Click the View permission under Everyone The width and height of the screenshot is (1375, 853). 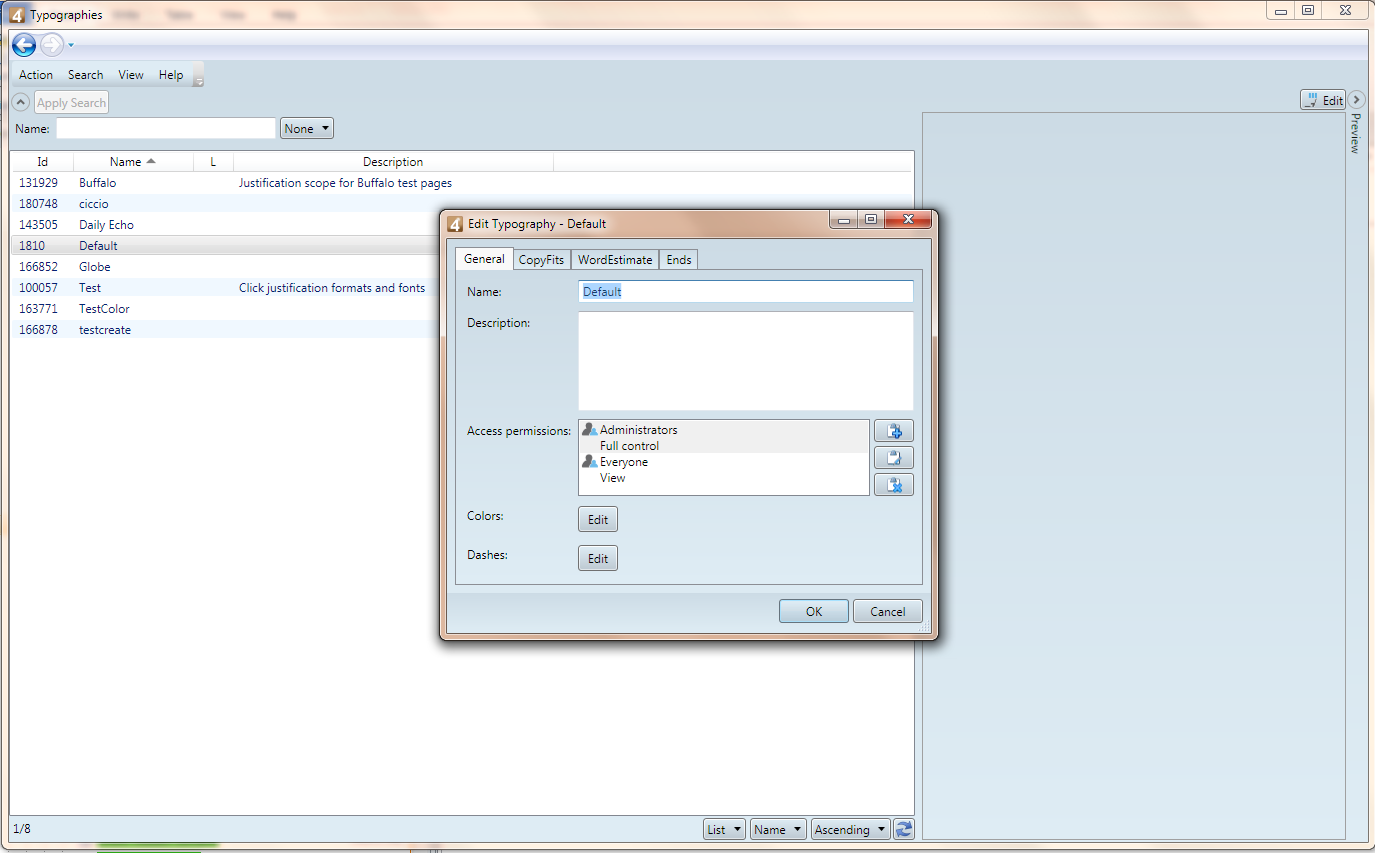pos(612,478)
